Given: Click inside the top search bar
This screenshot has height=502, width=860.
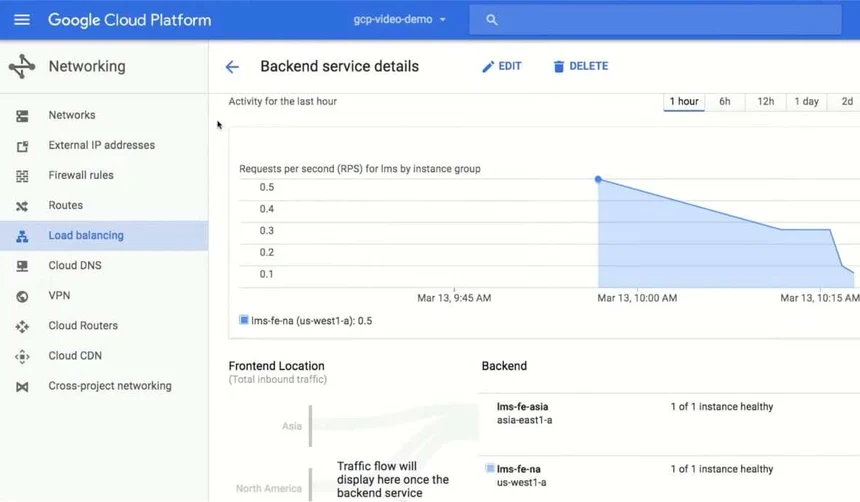Looking at the screenshot, I should pyautogui.click(x=655, y=20).
